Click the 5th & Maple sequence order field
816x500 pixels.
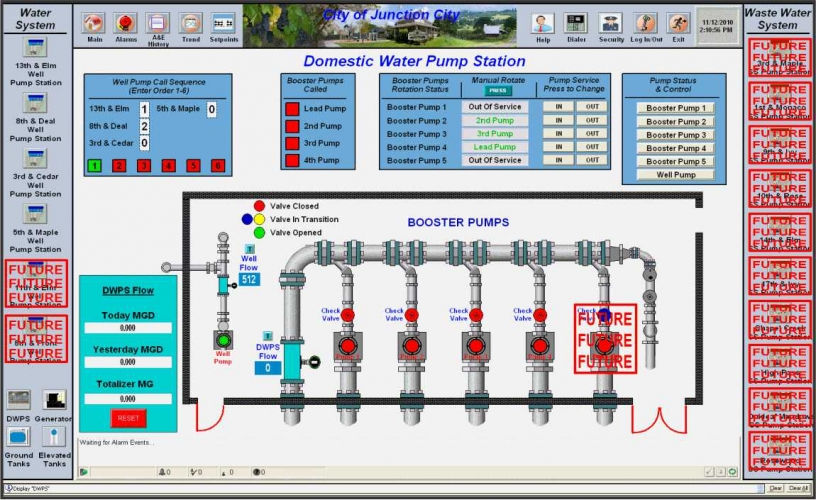coord(211,109)
